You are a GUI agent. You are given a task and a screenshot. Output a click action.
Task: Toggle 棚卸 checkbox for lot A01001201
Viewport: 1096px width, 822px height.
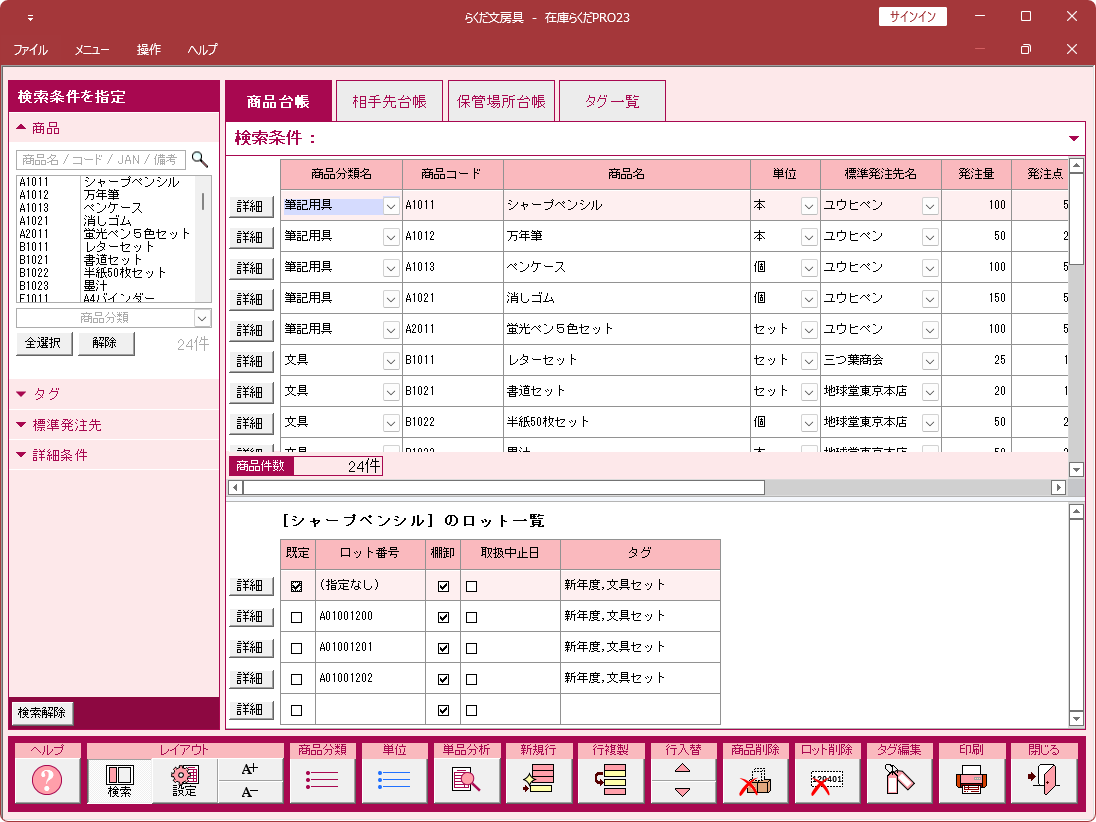(443, 648)
